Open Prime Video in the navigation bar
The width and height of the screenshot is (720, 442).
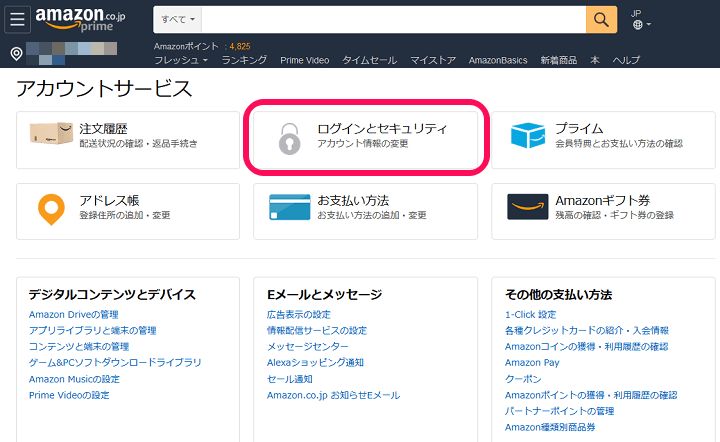pos(305,60)
